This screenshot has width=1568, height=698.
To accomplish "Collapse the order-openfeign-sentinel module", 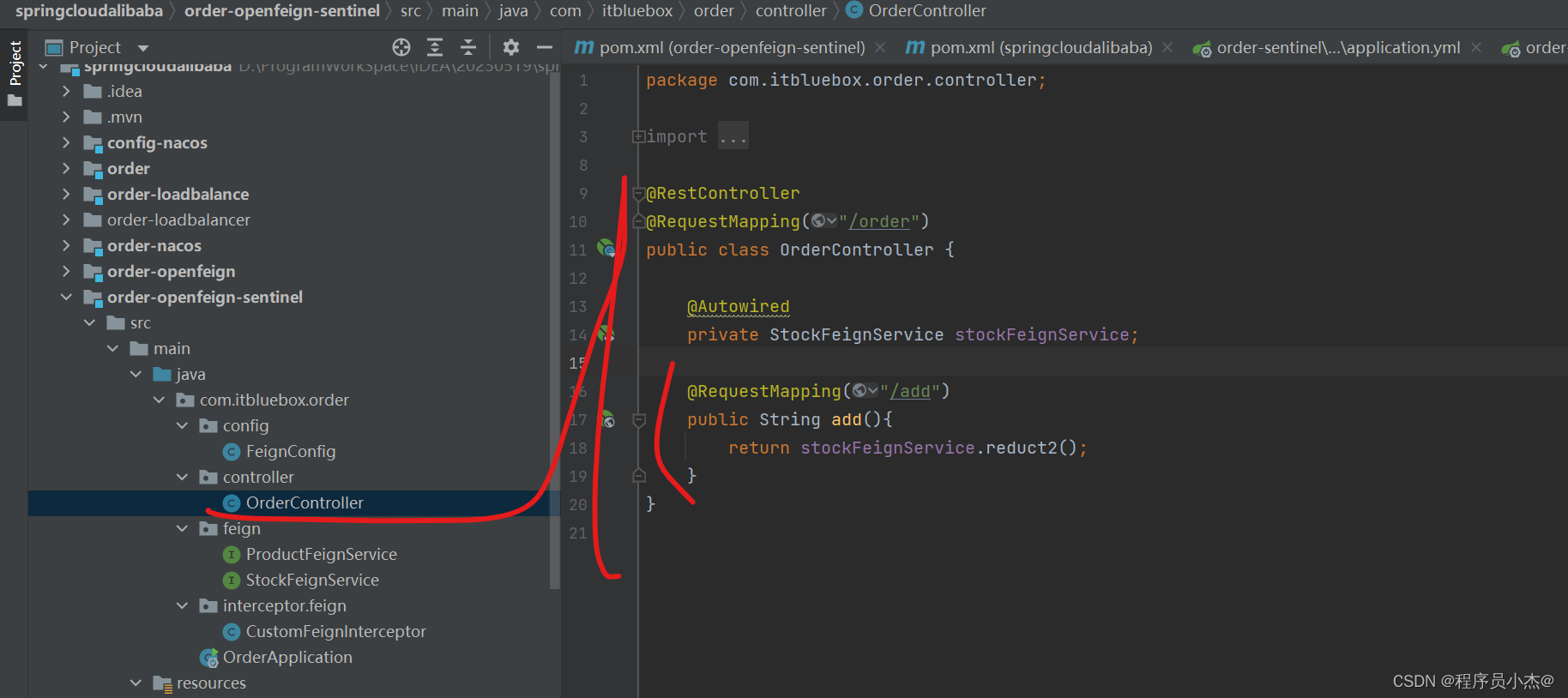I will [x=66, y=297].
